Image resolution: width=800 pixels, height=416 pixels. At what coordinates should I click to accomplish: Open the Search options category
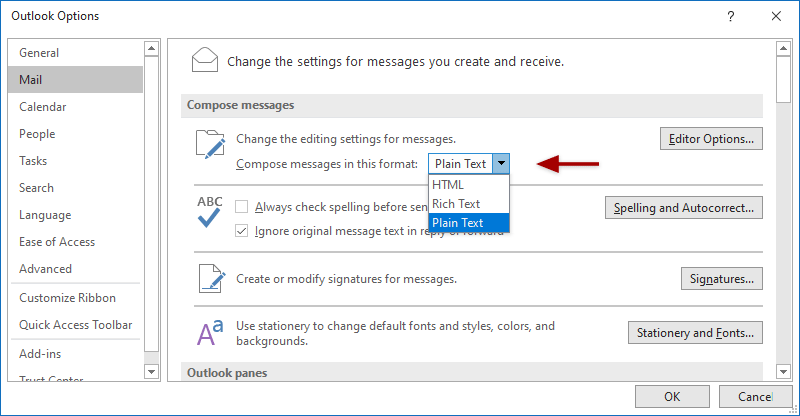pyautogui.click(x=76, y=188)
